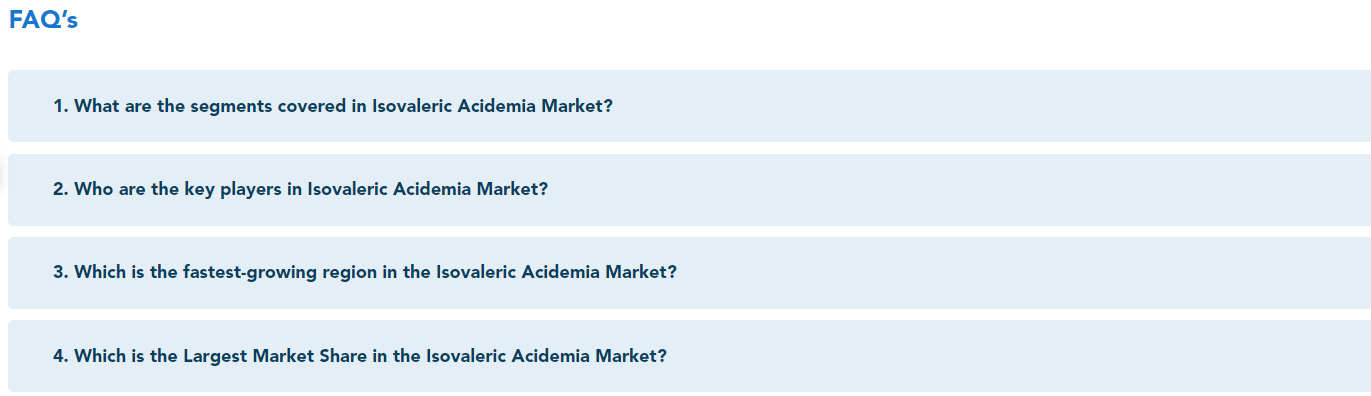Select the text "Which is the fastest-growing region"
The image size is (1371, 396).
pos(226,272)
